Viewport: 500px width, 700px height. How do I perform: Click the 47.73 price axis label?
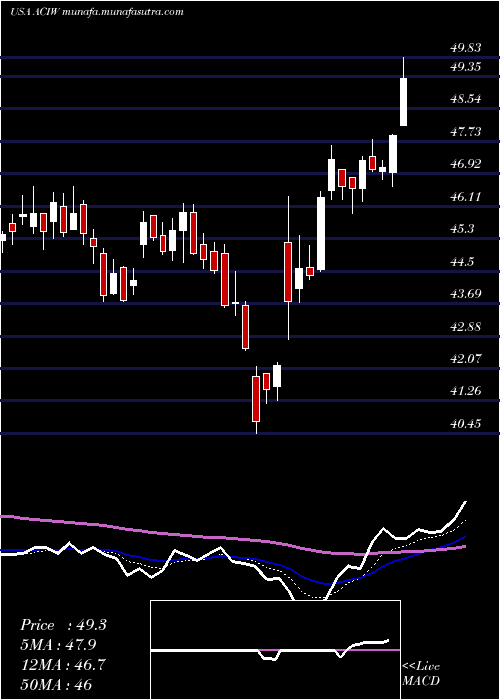(x=465, y=132)
